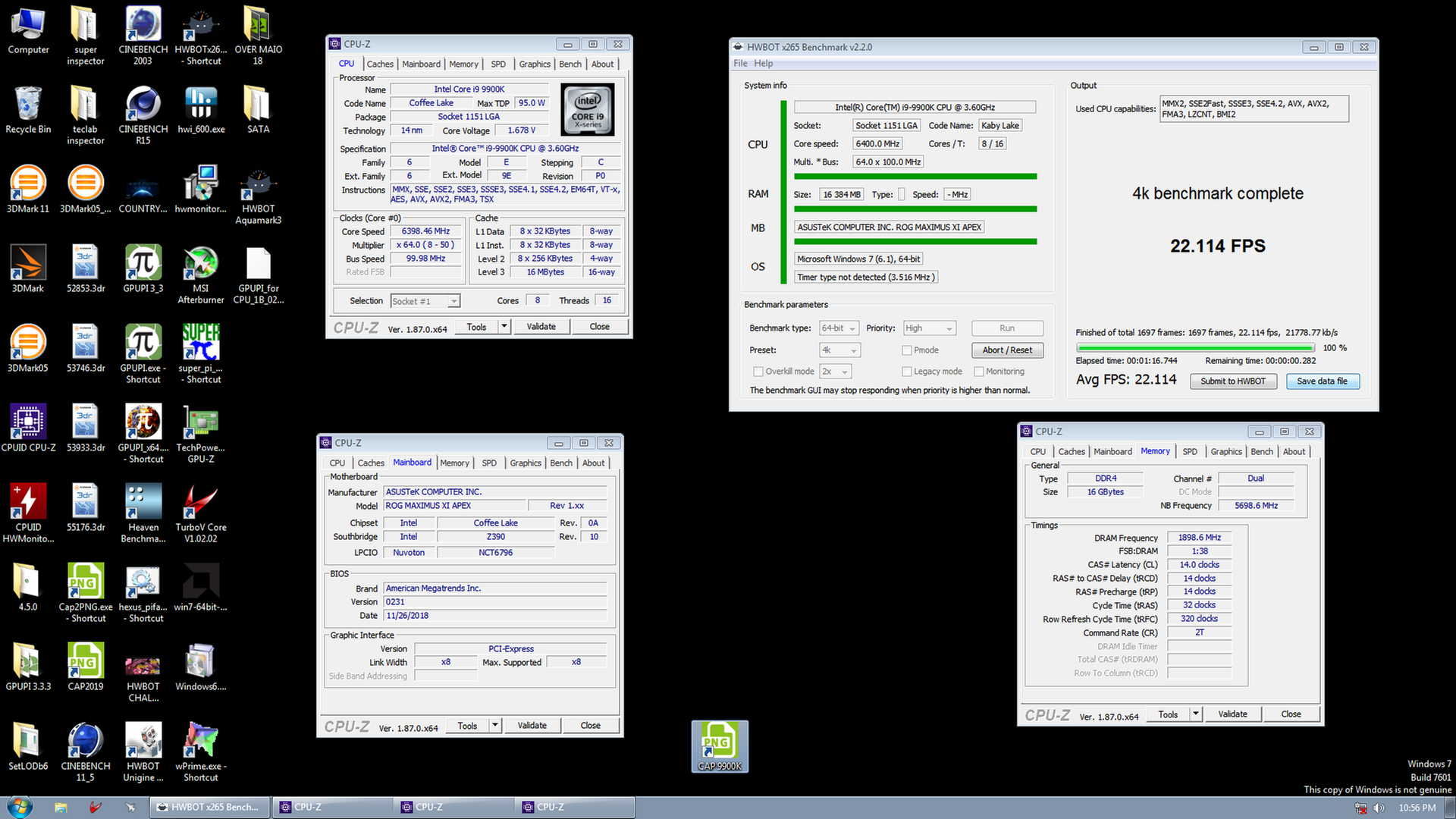Enable the Overkill mode checkbox
The width and height of the screenshot is (1456, 819).
[x=758, y=372]
